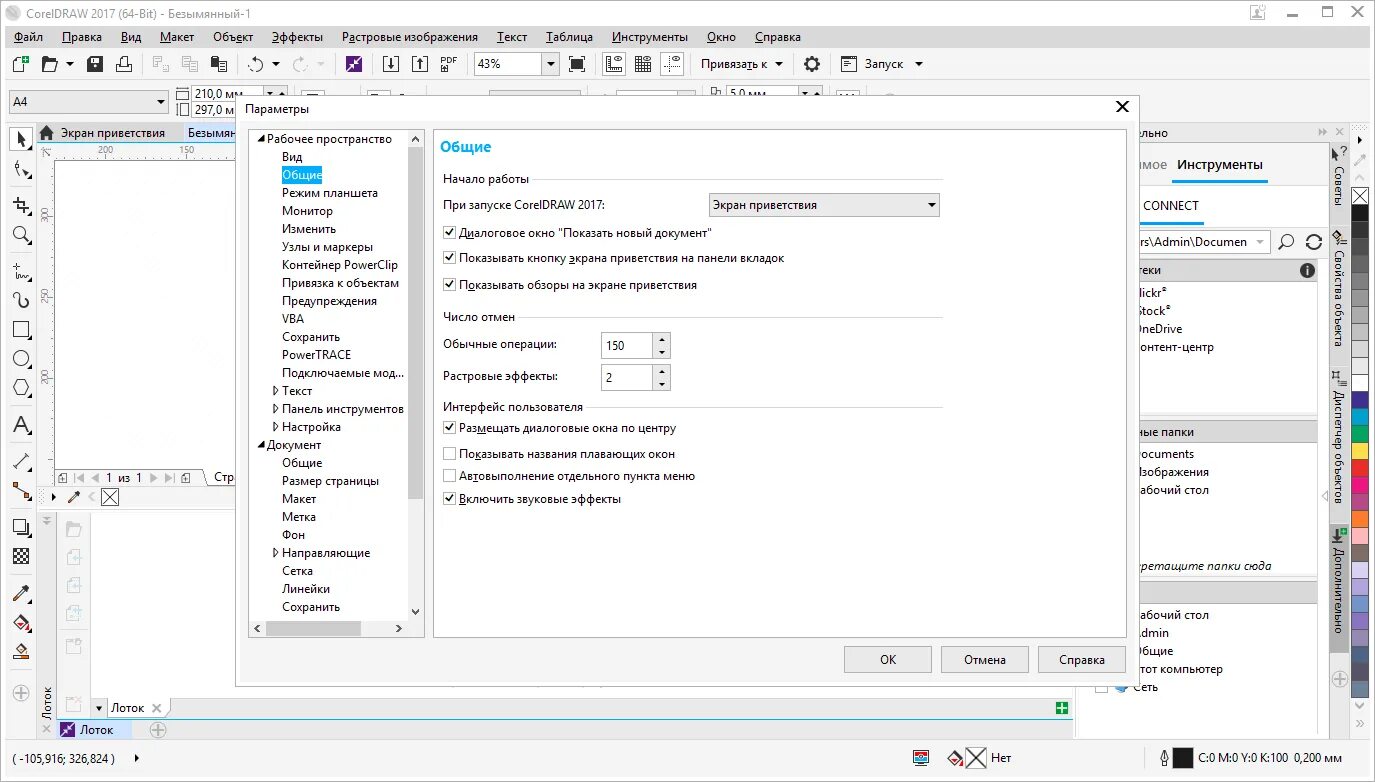Select 'PowerTRACE' in options tree
This screenshot has height=782, width=1375.
(x=316, y=355)
